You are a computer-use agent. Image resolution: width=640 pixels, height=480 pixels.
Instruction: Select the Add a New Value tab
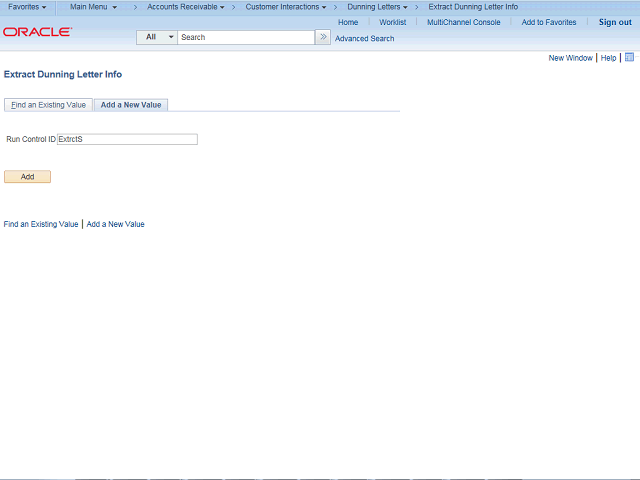click(131, 105)
